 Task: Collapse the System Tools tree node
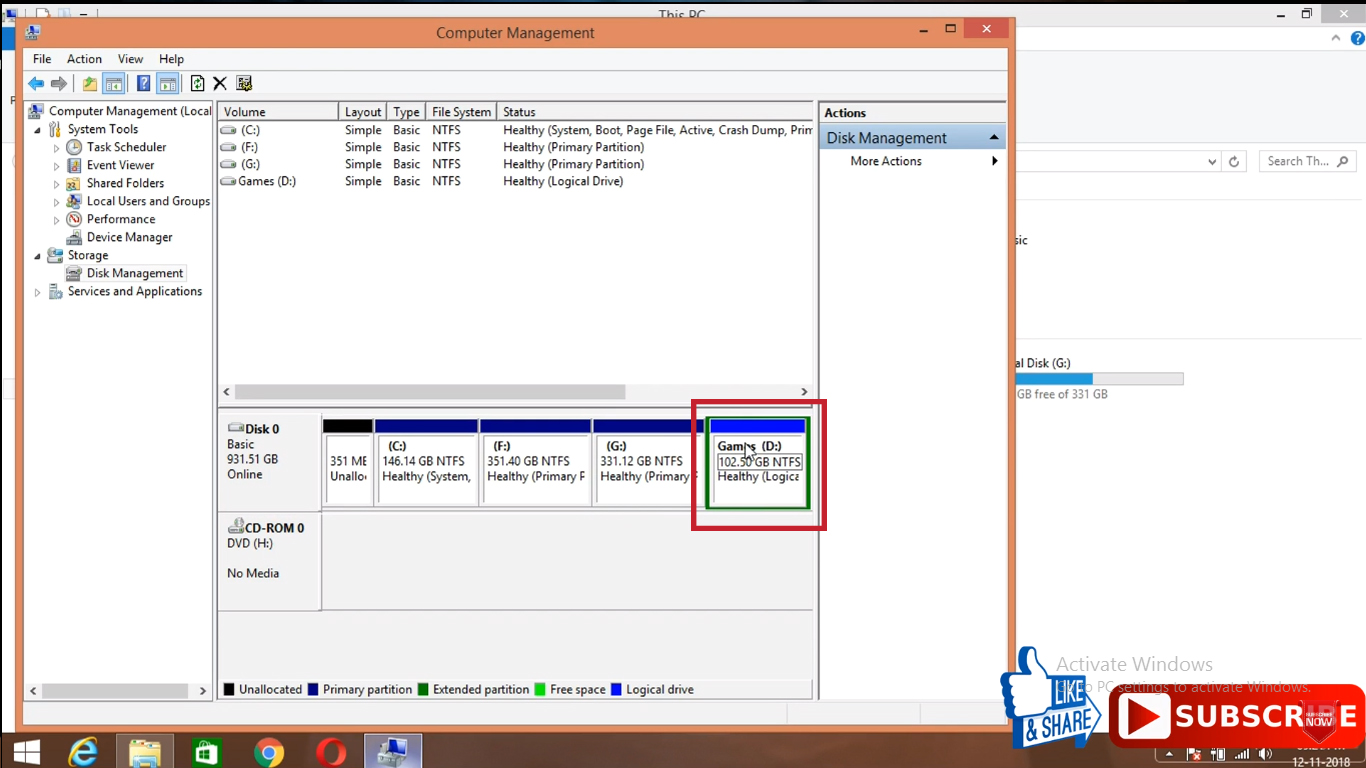click(38, 130)
